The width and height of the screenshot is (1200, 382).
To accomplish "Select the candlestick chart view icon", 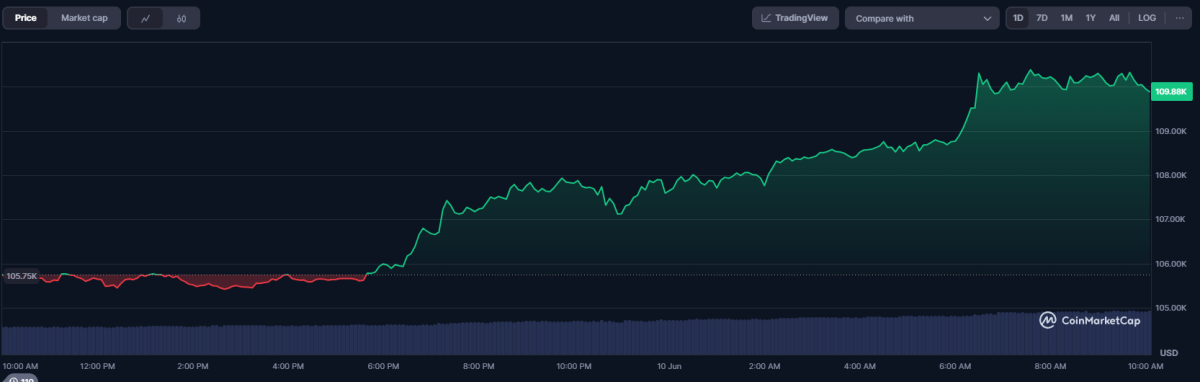I will [181, 18].
